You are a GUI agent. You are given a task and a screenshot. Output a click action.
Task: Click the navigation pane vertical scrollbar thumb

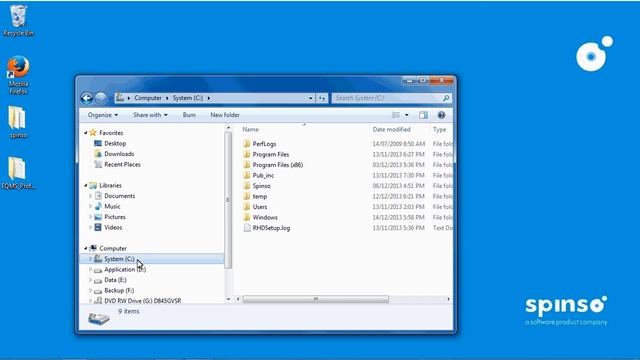228,200
